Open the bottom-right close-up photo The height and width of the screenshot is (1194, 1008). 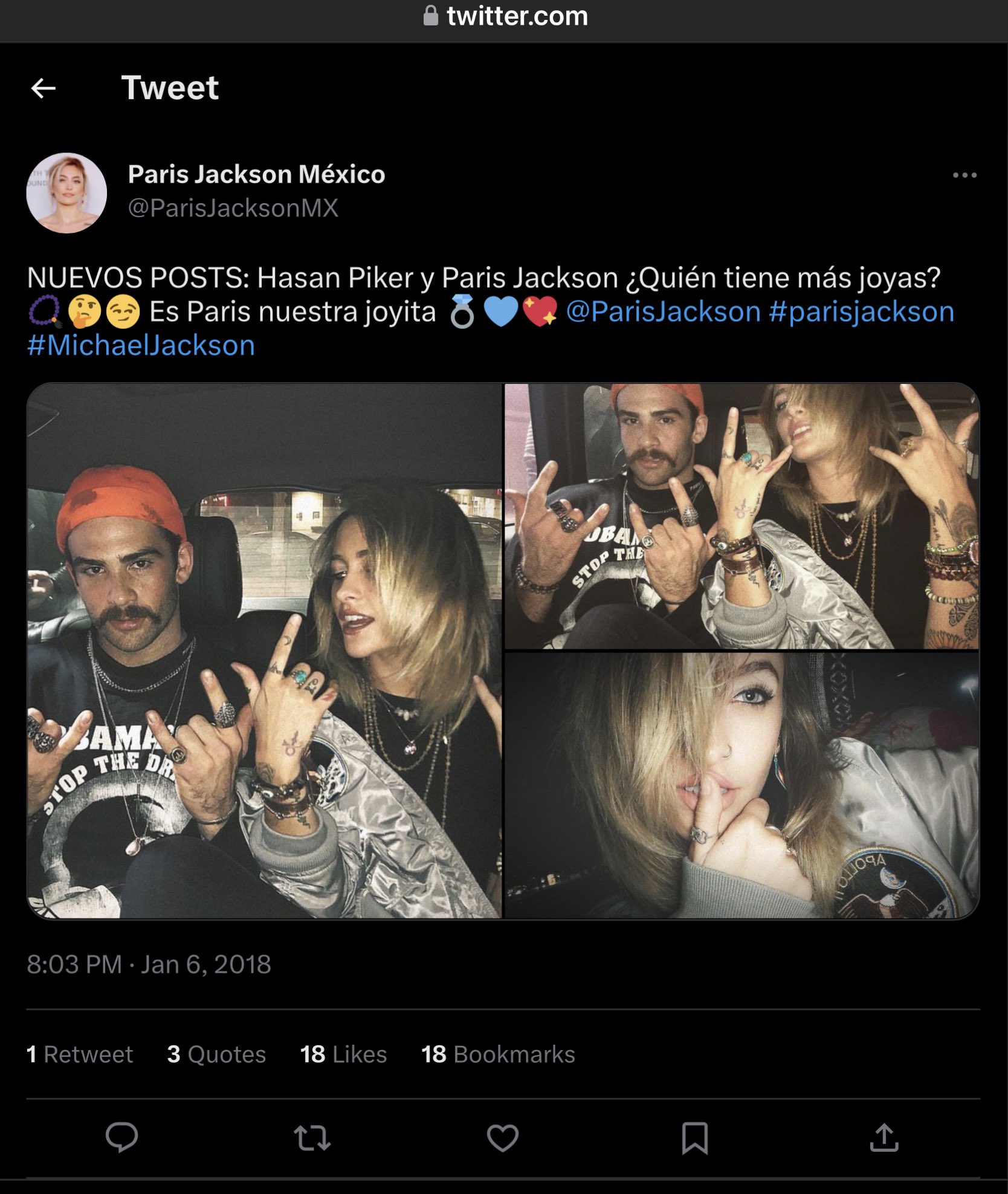click(x=742, y=785)
